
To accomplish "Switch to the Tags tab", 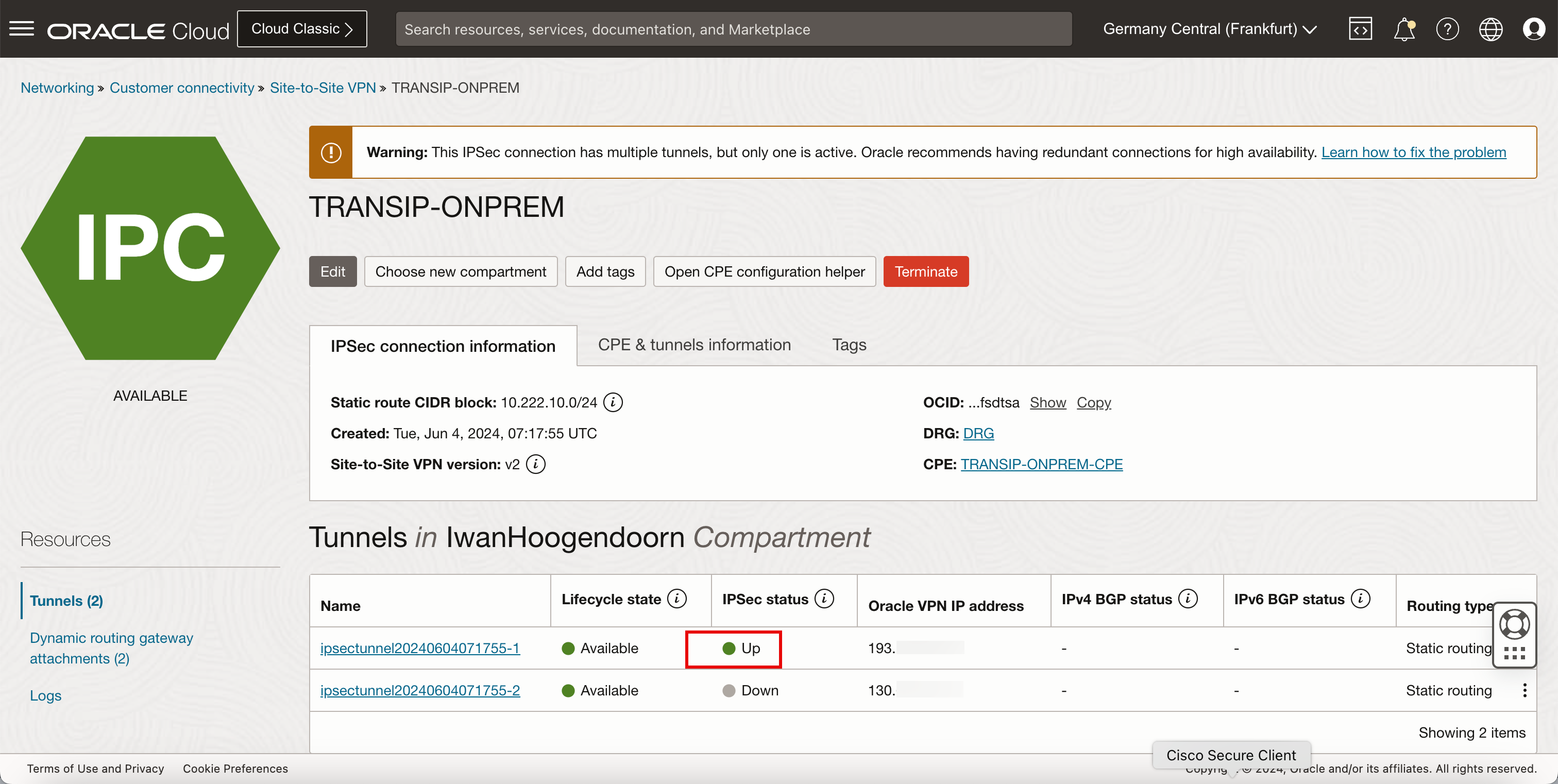I will [x=849, y=345].
